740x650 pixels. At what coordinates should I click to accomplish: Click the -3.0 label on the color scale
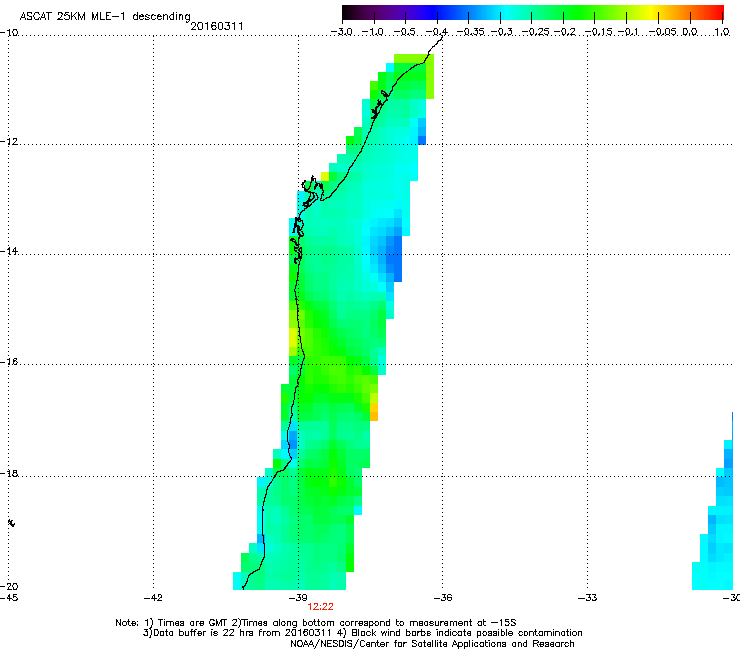[x=341, y=32]
